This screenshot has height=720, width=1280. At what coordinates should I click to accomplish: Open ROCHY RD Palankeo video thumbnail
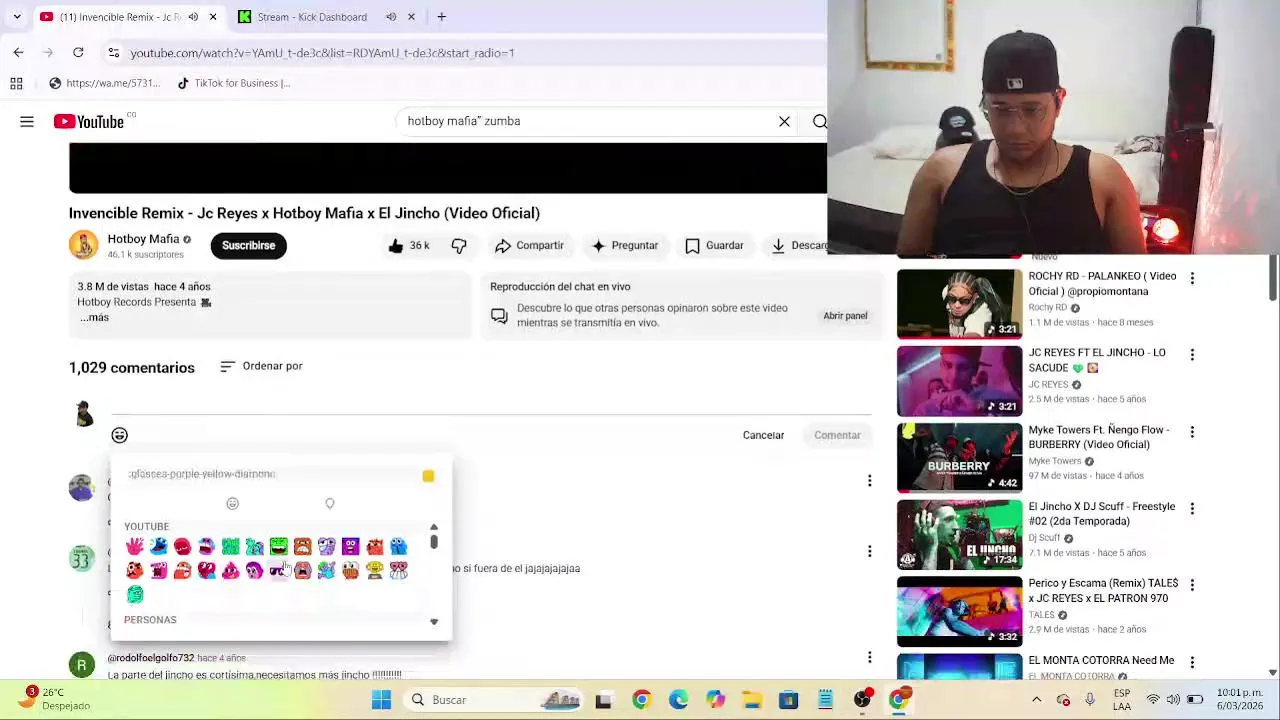[959, 304]
